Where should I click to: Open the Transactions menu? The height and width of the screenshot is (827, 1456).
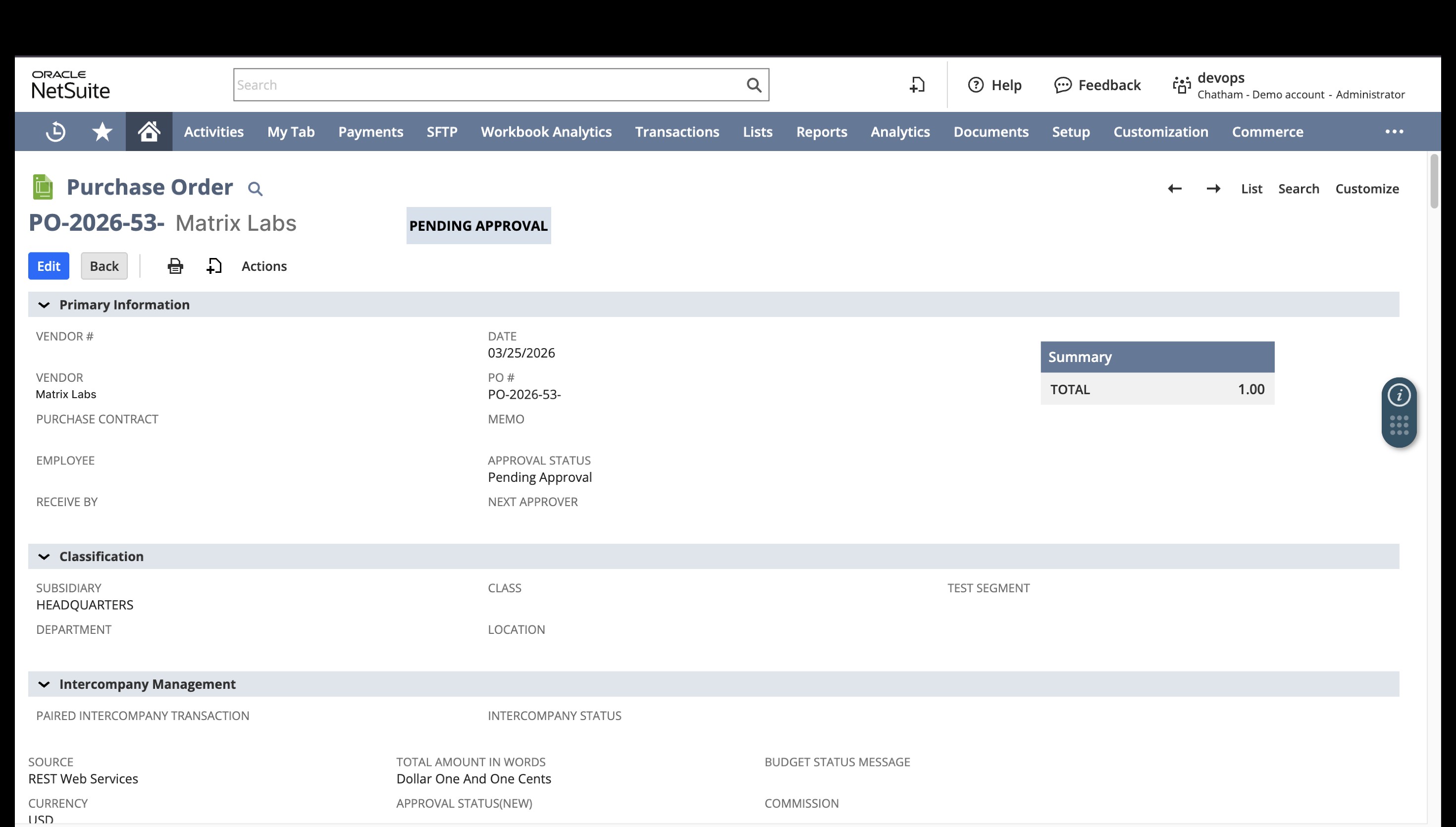(677, 132)
